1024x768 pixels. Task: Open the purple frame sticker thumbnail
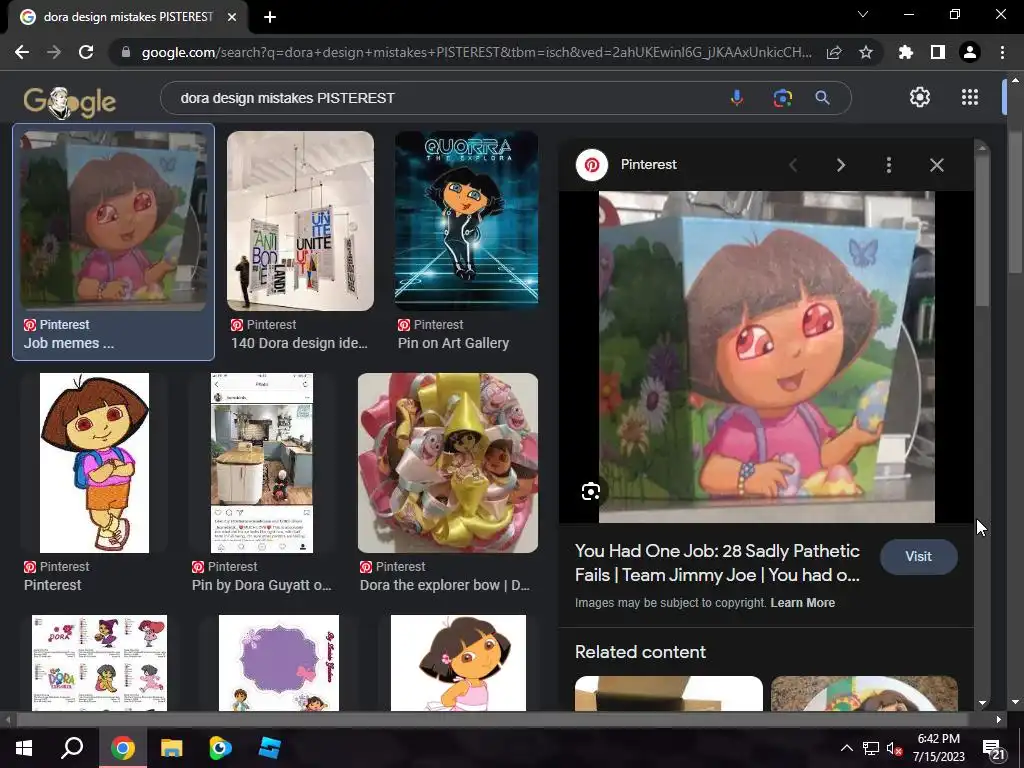tap(279, 663)
